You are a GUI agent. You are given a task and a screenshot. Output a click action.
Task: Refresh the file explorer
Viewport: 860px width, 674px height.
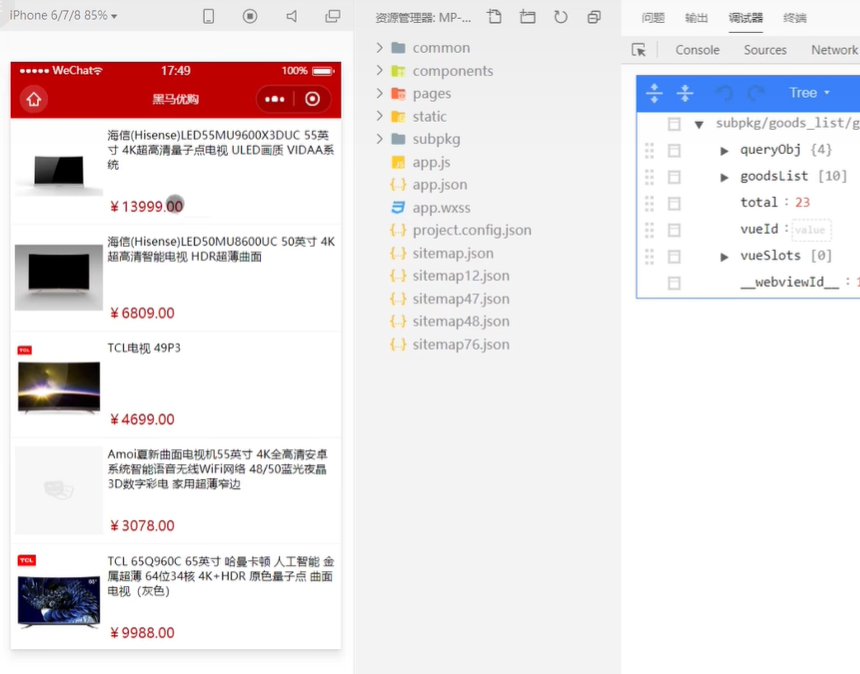point(561,17)
